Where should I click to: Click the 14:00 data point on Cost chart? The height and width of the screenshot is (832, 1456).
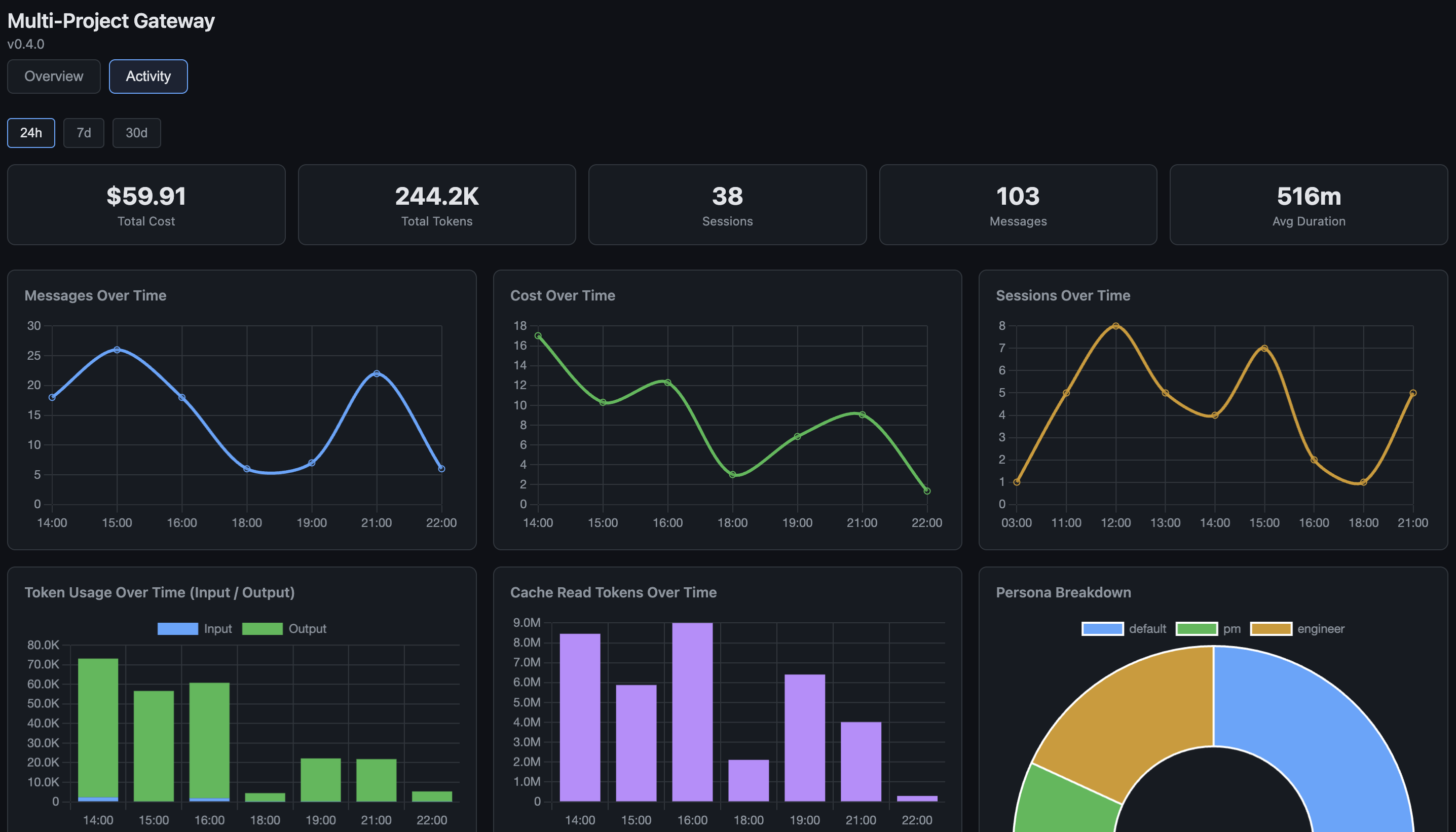click(x=538, y=336)
